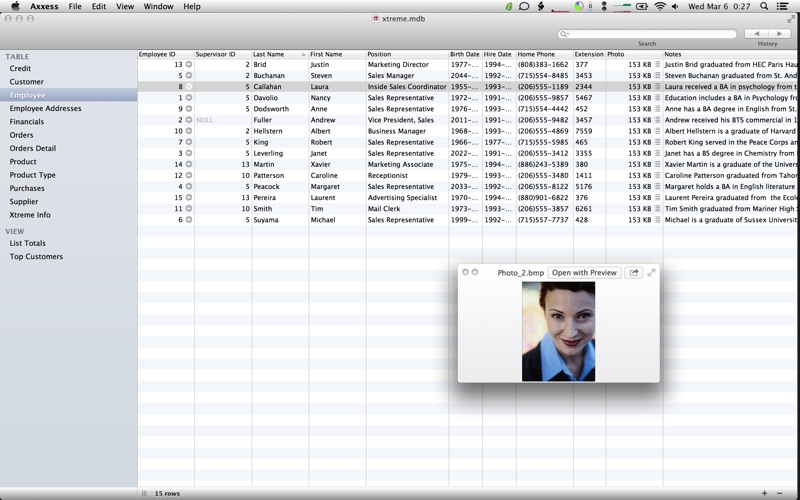The width and height of the screenshot is (800, 500).
Task: Click the Photo_2.bmp portrait thumbnail
Action: 558,331
